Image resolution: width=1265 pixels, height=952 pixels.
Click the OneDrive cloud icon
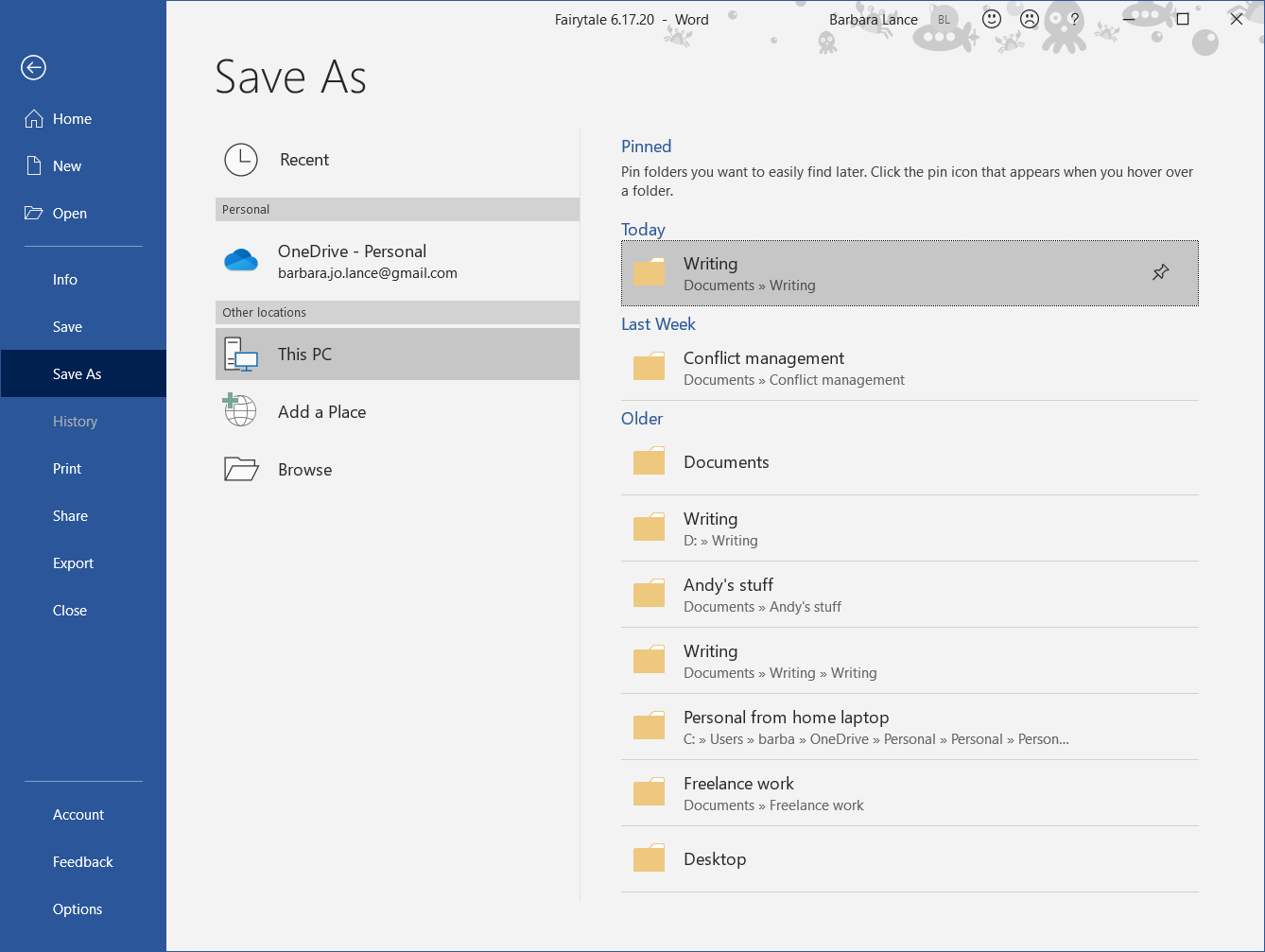coord(241,260)
